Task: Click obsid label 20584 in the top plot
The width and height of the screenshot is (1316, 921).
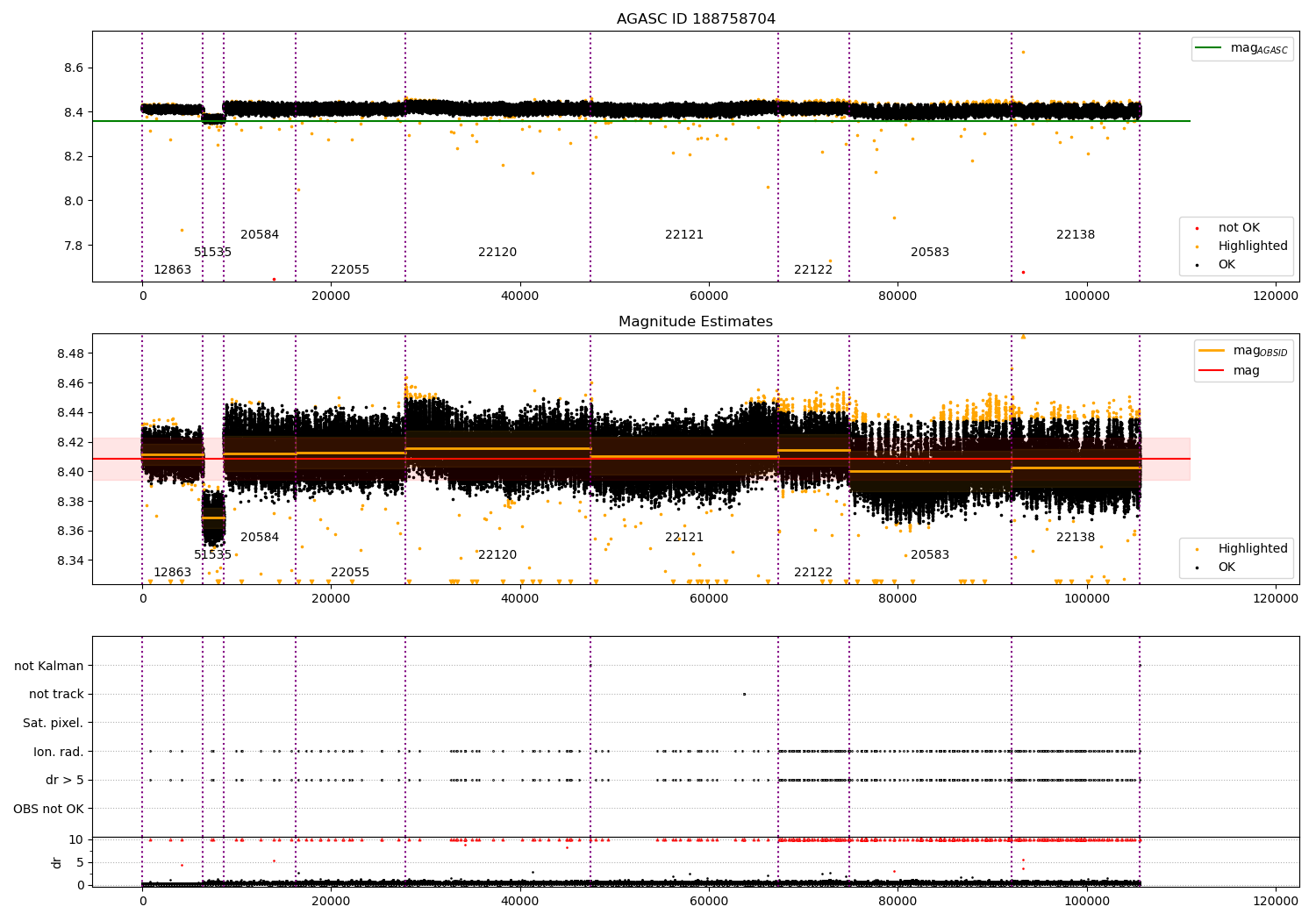Action: click(x=260, y=235)
